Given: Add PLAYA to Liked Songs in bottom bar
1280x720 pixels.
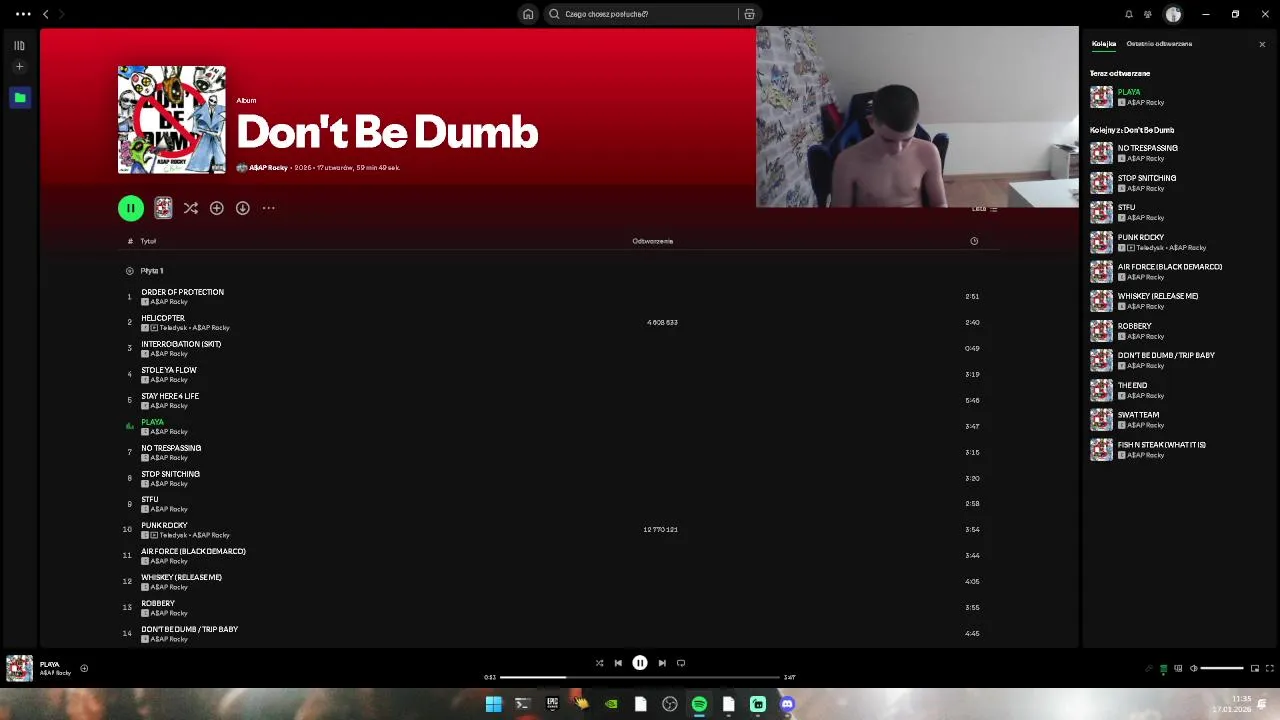Looking at the screenshot, I should (84, 668).
